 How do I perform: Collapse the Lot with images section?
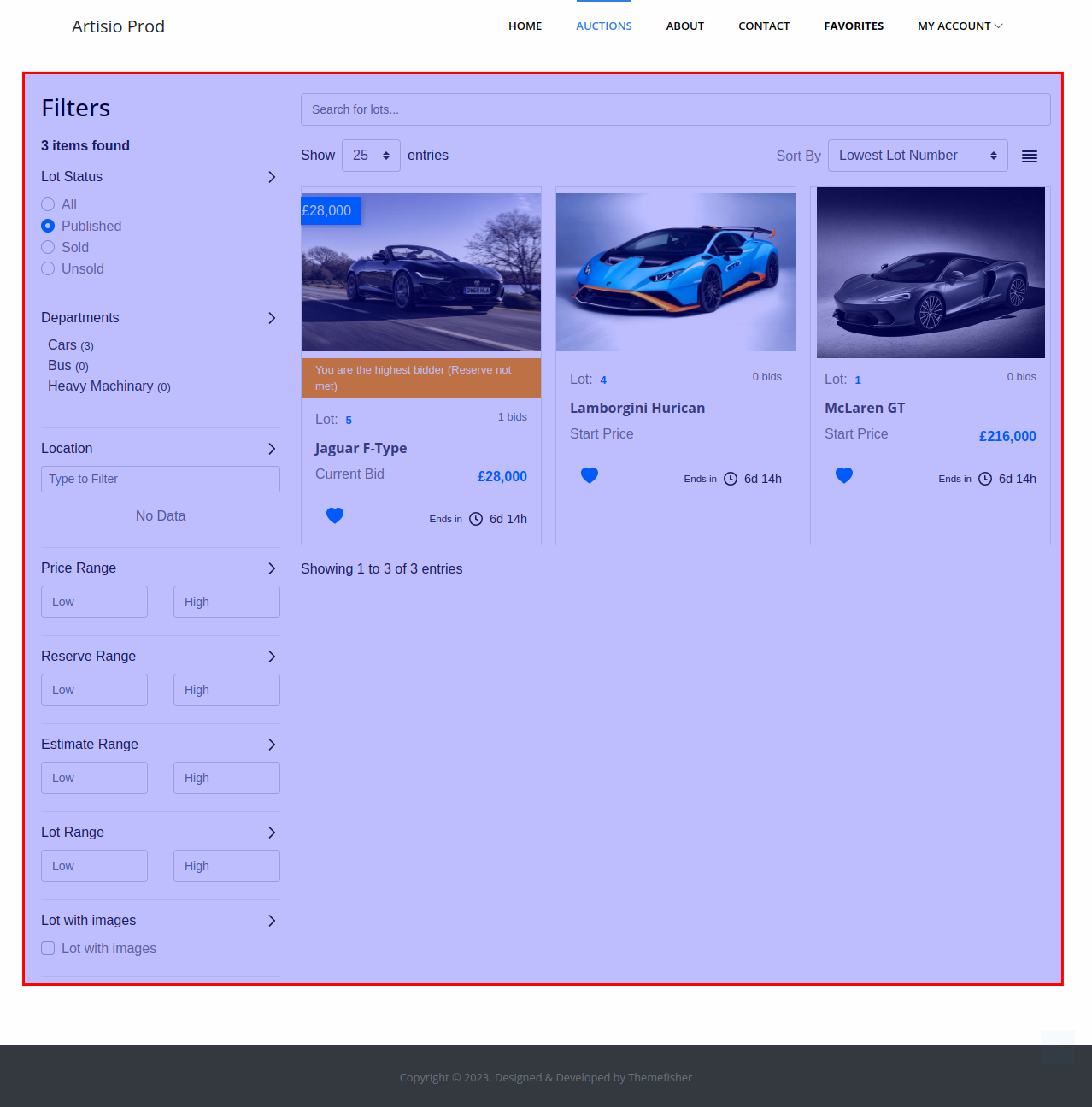(x=272, y=921)
